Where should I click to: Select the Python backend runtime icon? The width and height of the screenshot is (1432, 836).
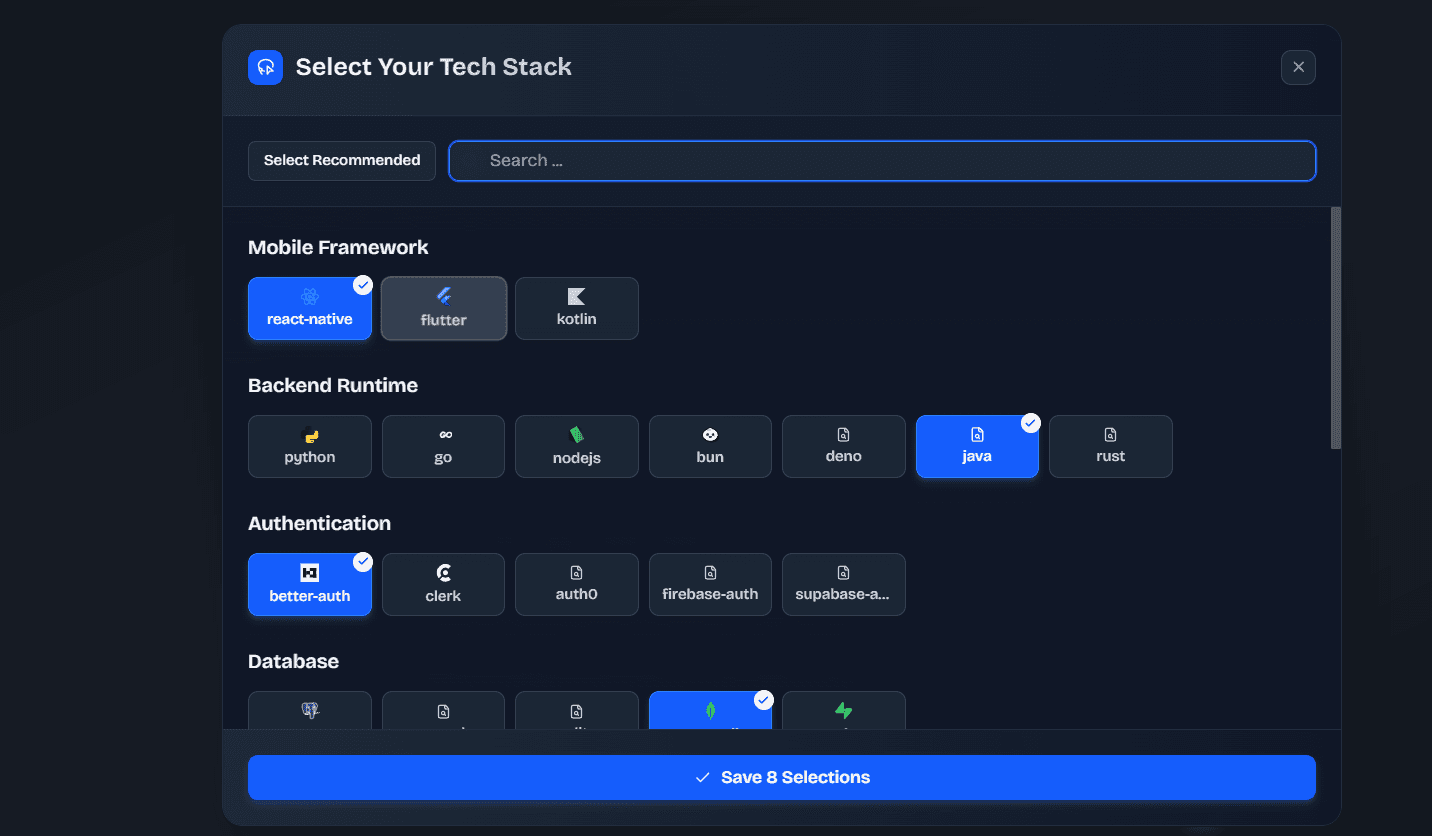pyautogui.click(x=310, y=446)
